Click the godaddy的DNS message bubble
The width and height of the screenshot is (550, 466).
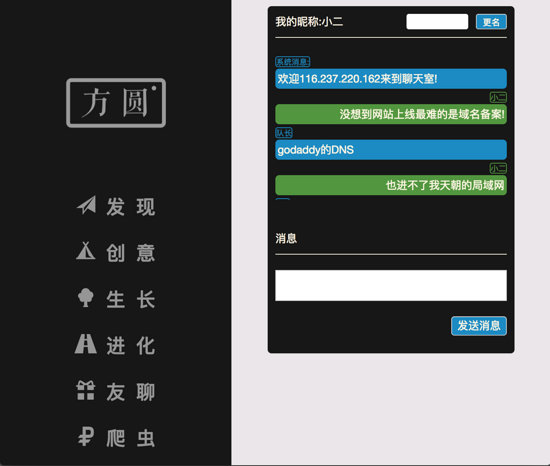point(391,150)
